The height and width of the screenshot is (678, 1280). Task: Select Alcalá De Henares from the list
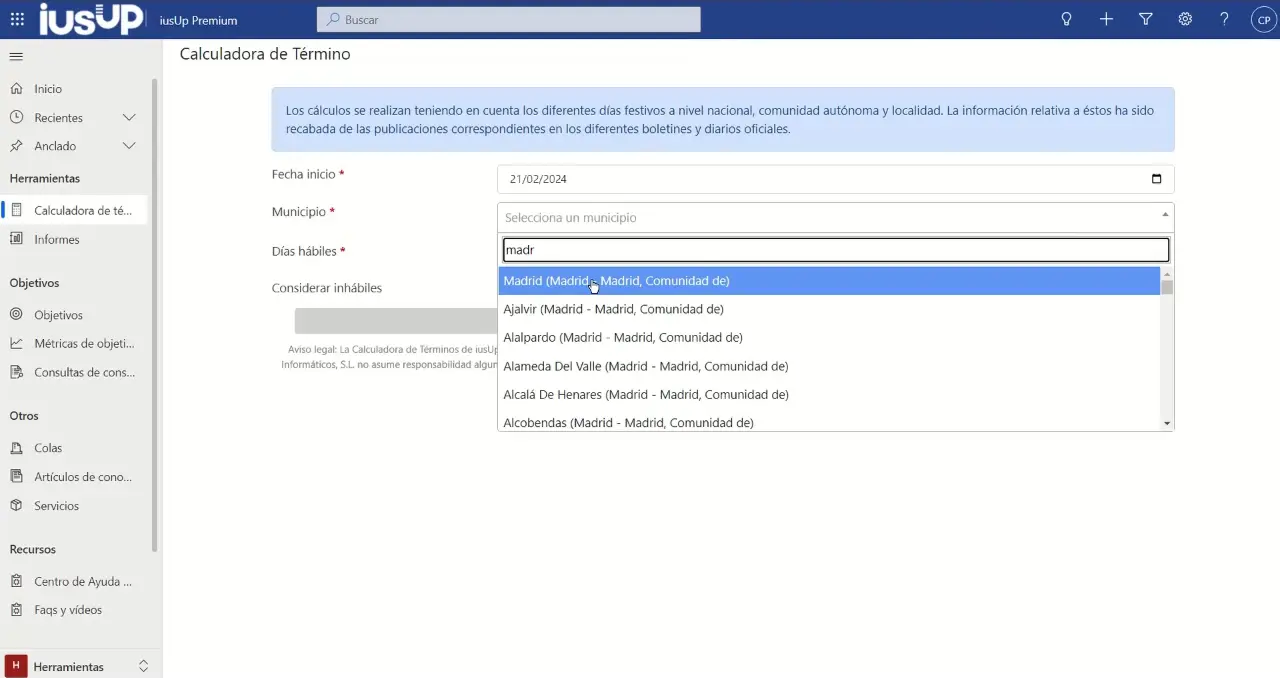coord(646,395)
